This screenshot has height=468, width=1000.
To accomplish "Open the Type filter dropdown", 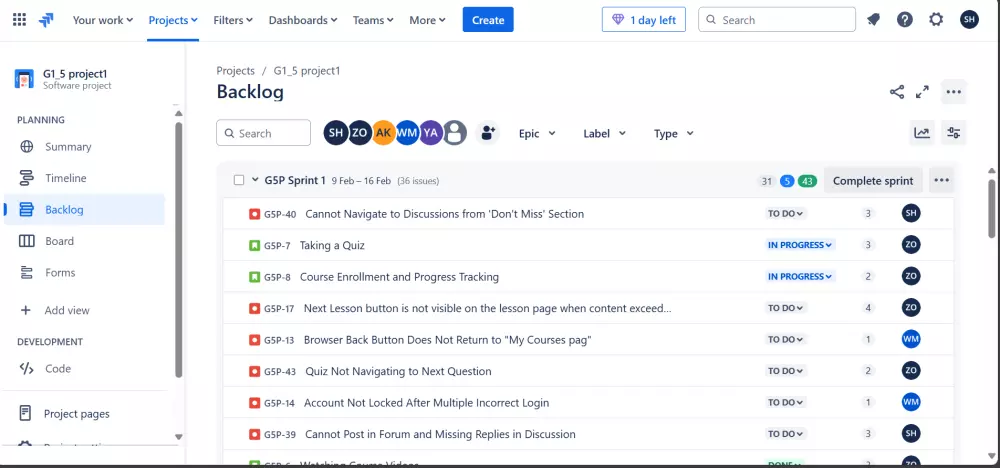I will (x=673, y=133).
